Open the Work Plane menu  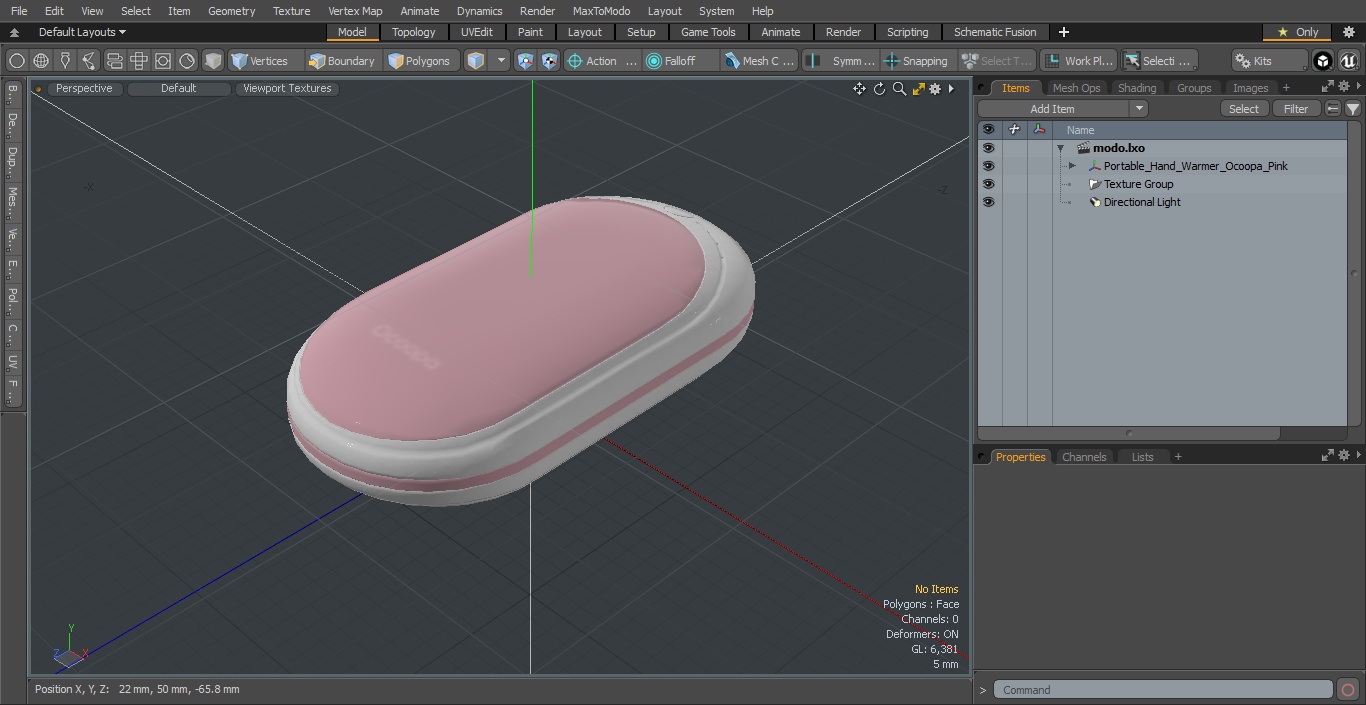1078,61
